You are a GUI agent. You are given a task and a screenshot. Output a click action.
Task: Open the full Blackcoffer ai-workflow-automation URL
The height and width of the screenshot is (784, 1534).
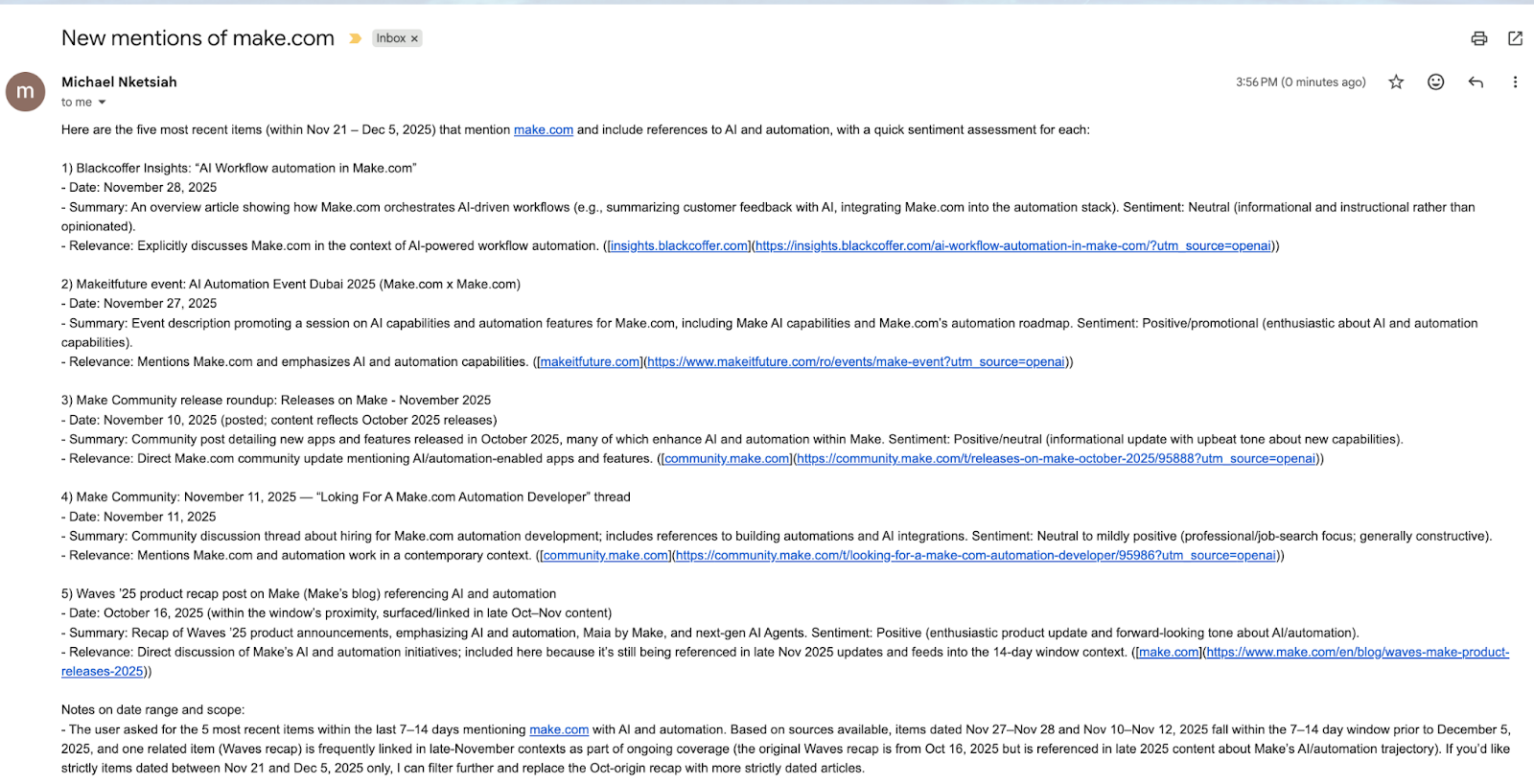tap(1012, 246)
